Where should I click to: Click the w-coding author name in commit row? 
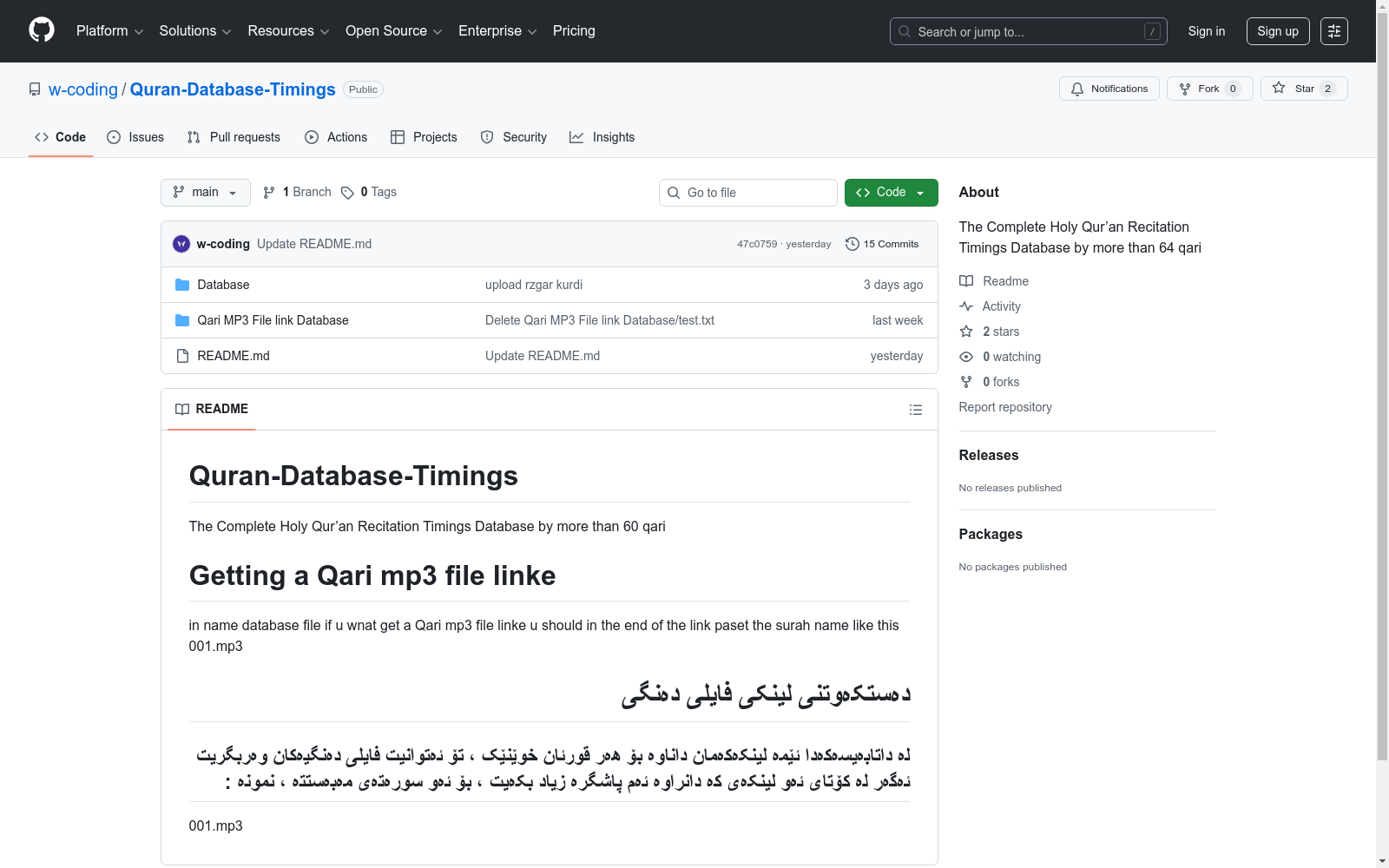coord(223,244)
